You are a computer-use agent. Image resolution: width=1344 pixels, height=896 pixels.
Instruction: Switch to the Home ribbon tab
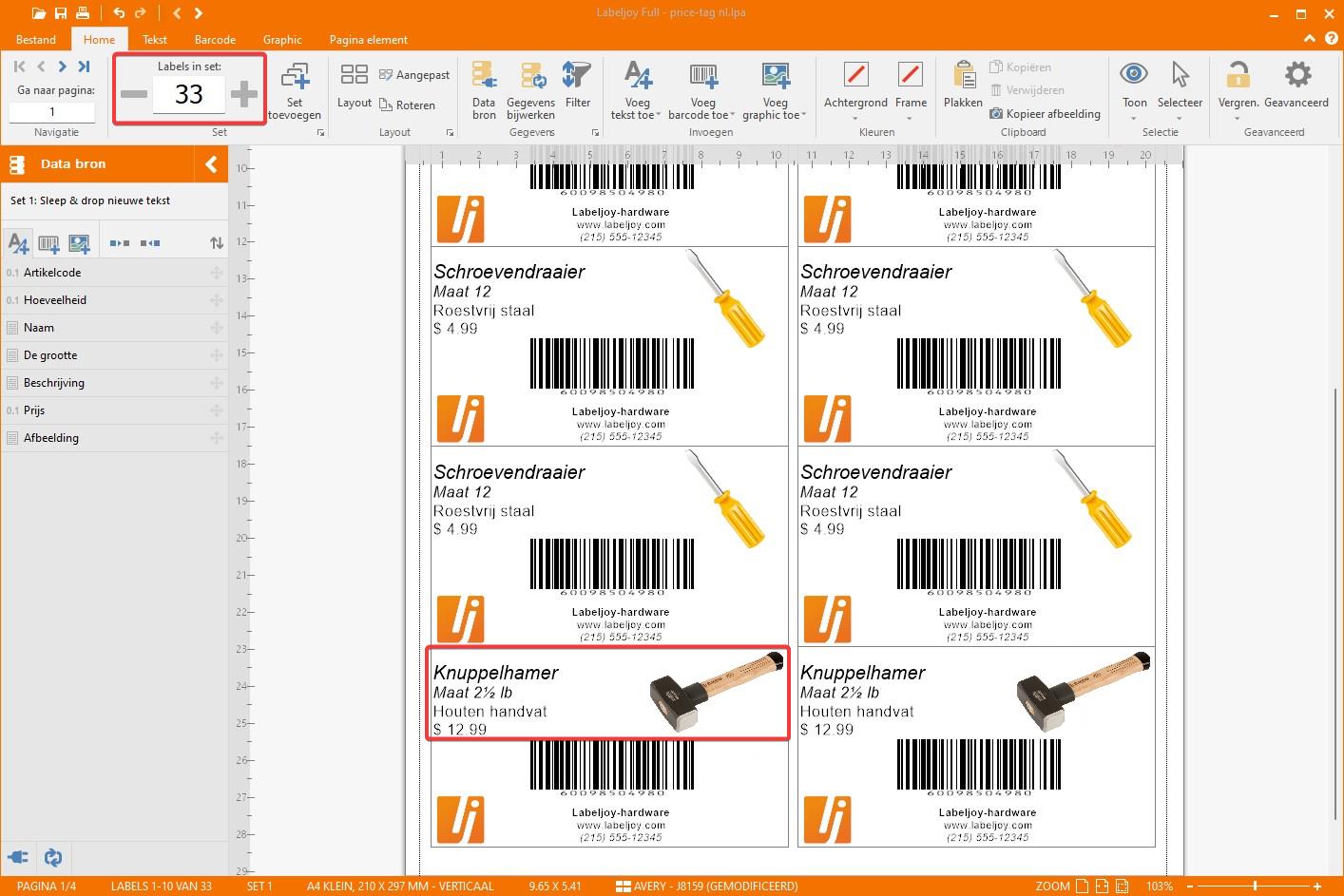coord(99,39)
